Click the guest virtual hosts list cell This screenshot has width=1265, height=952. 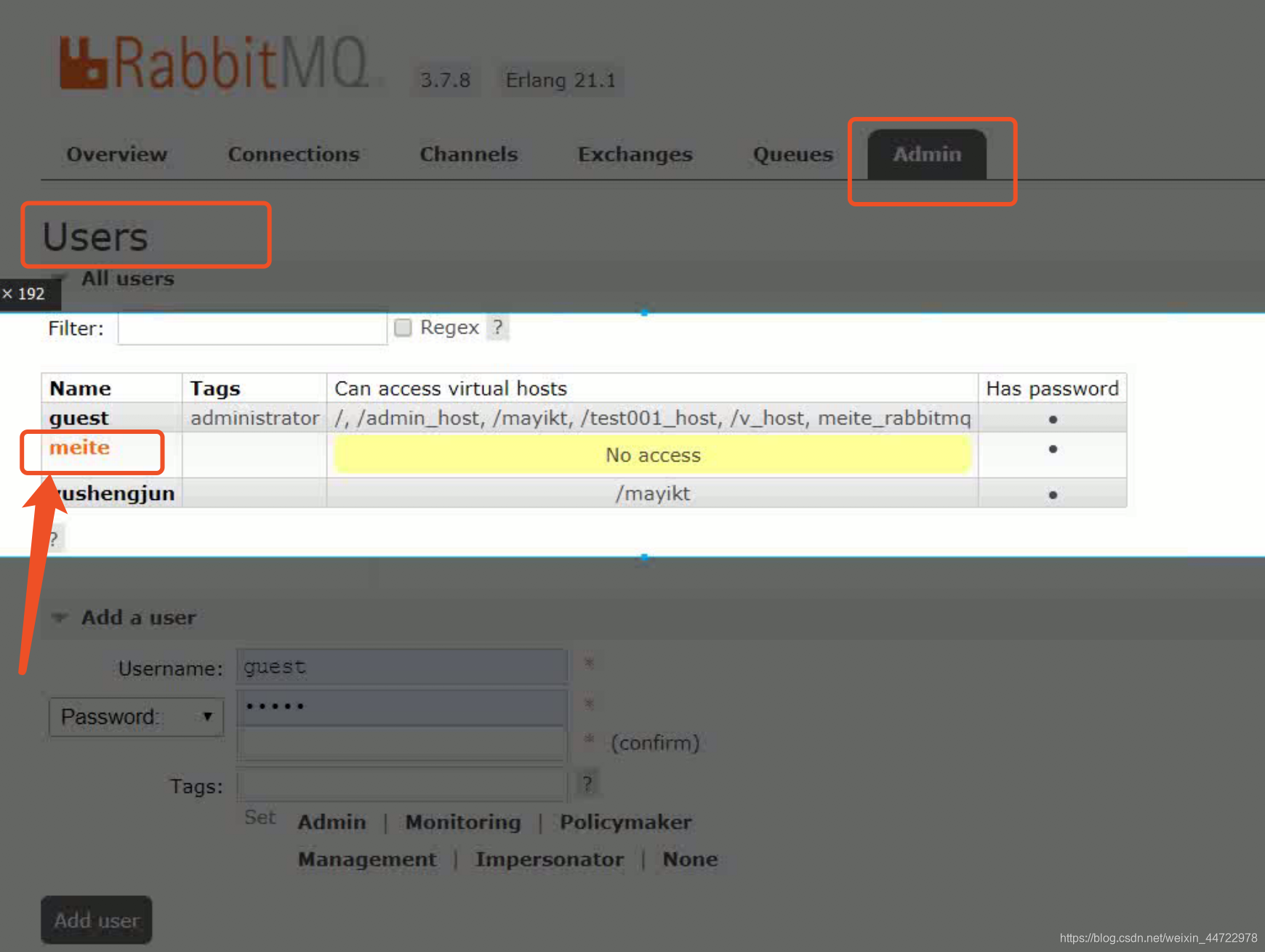coord(653,418)
